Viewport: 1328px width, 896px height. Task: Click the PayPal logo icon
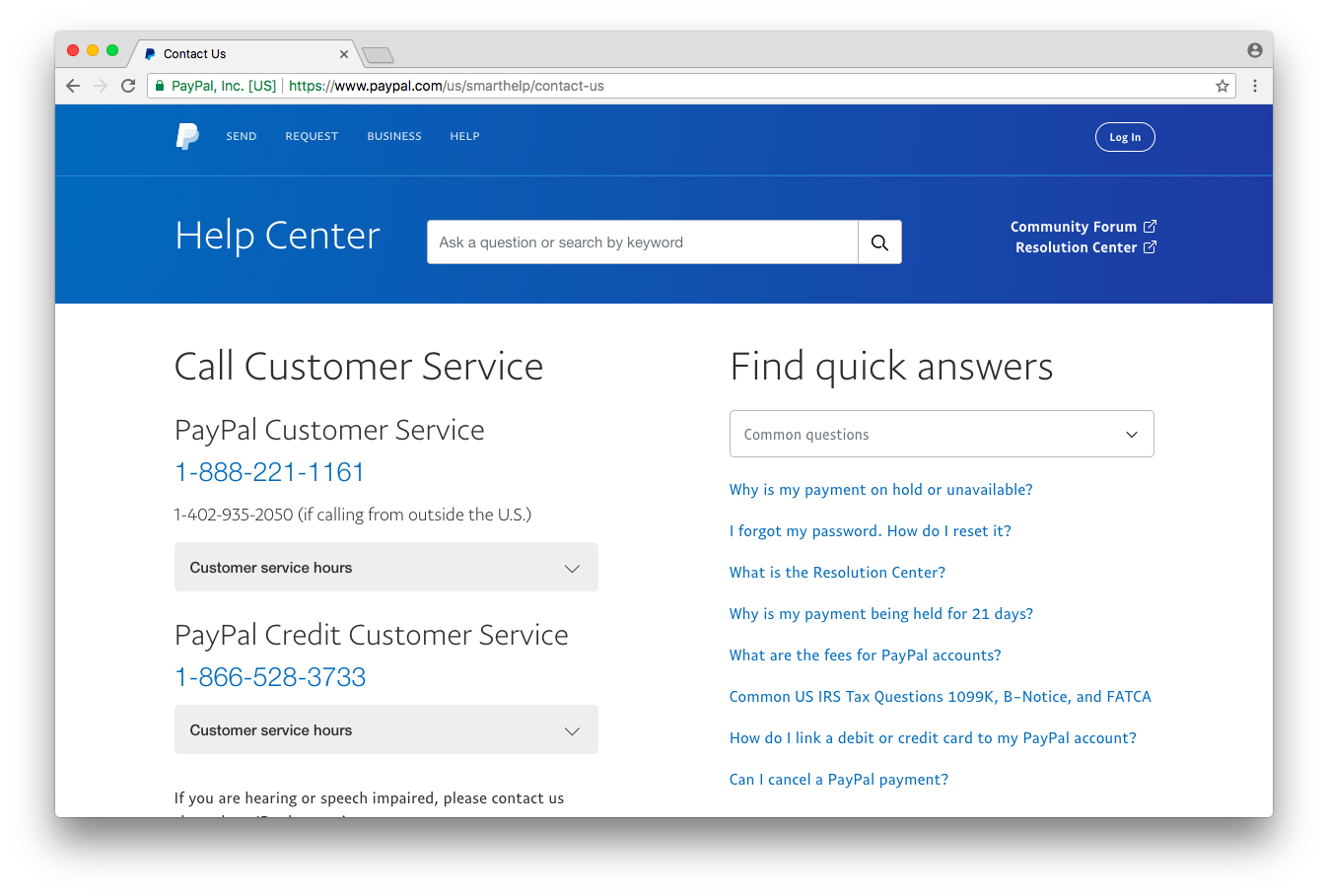(187, 136)
